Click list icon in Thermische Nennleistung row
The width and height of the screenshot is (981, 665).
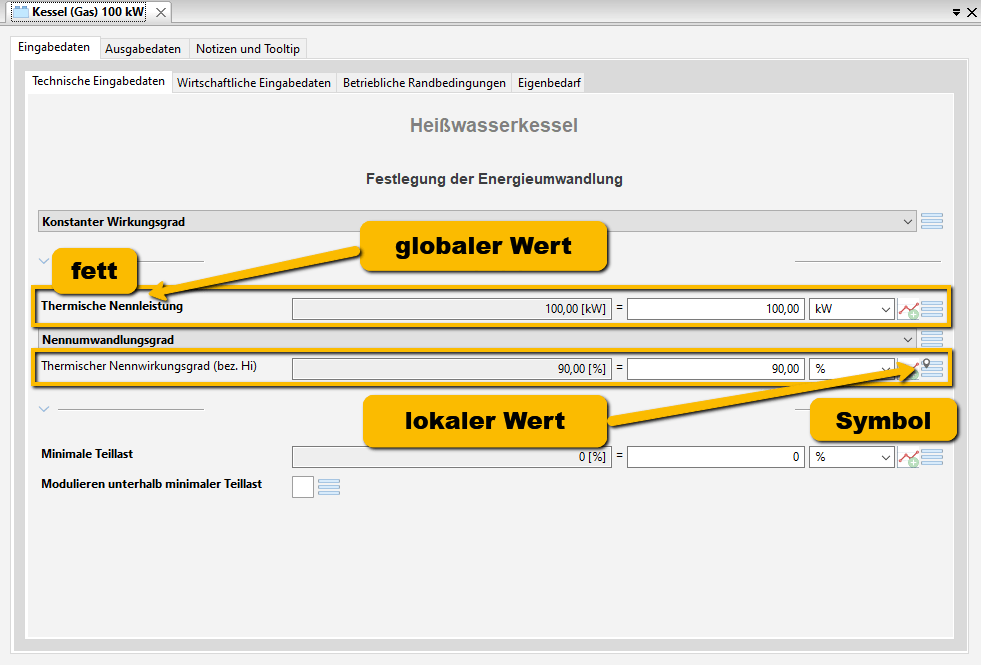932,310
